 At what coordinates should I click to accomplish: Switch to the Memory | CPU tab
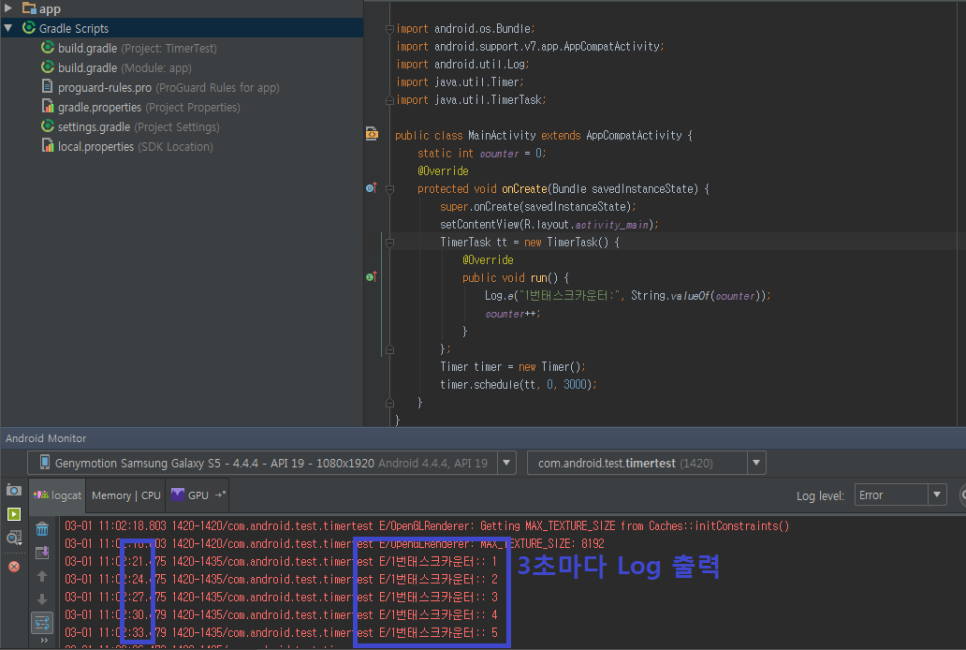(x=126, y=495)
